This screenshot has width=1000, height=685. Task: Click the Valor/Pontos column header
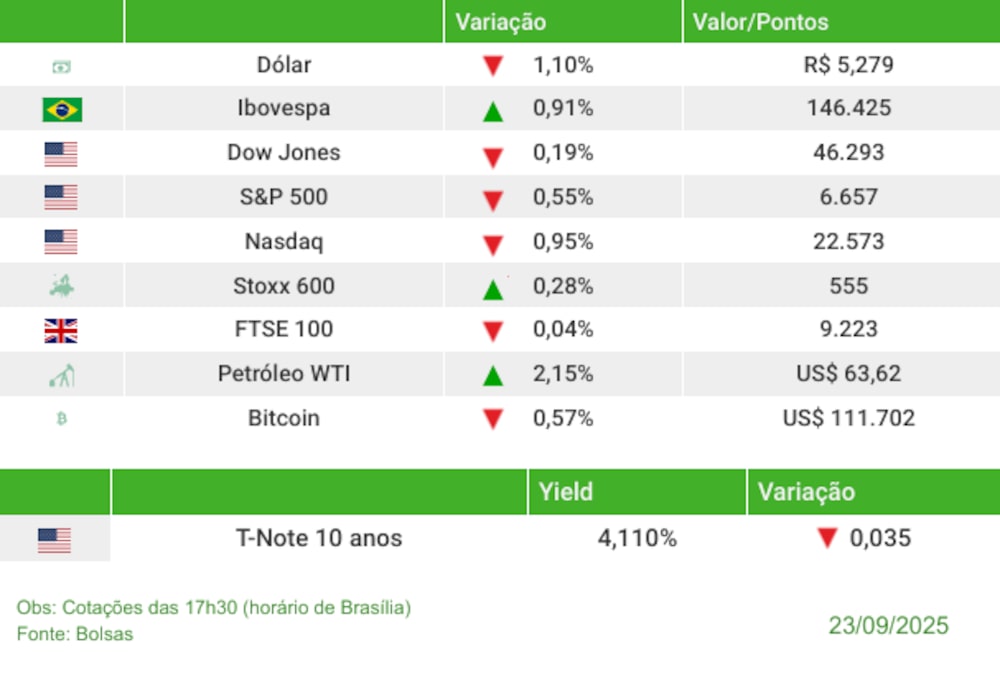pos(760,22)
